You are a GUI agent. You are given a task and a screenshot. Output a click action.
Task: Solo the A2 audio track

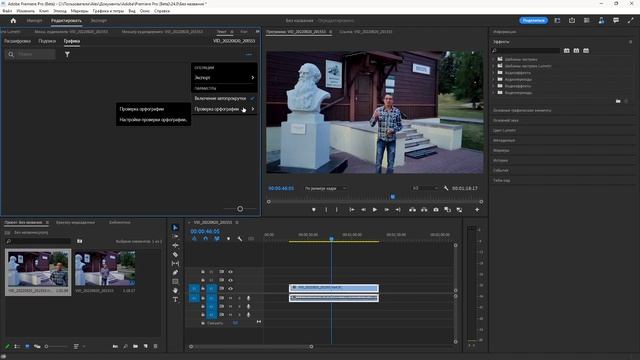(239, 306)
